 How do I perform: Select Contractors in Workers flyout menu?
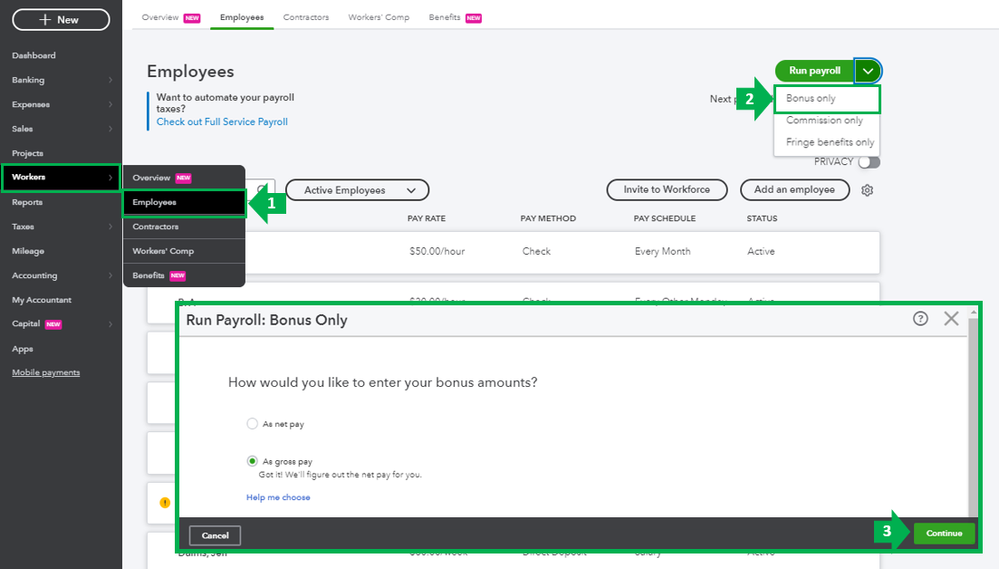tap(184, 227)
